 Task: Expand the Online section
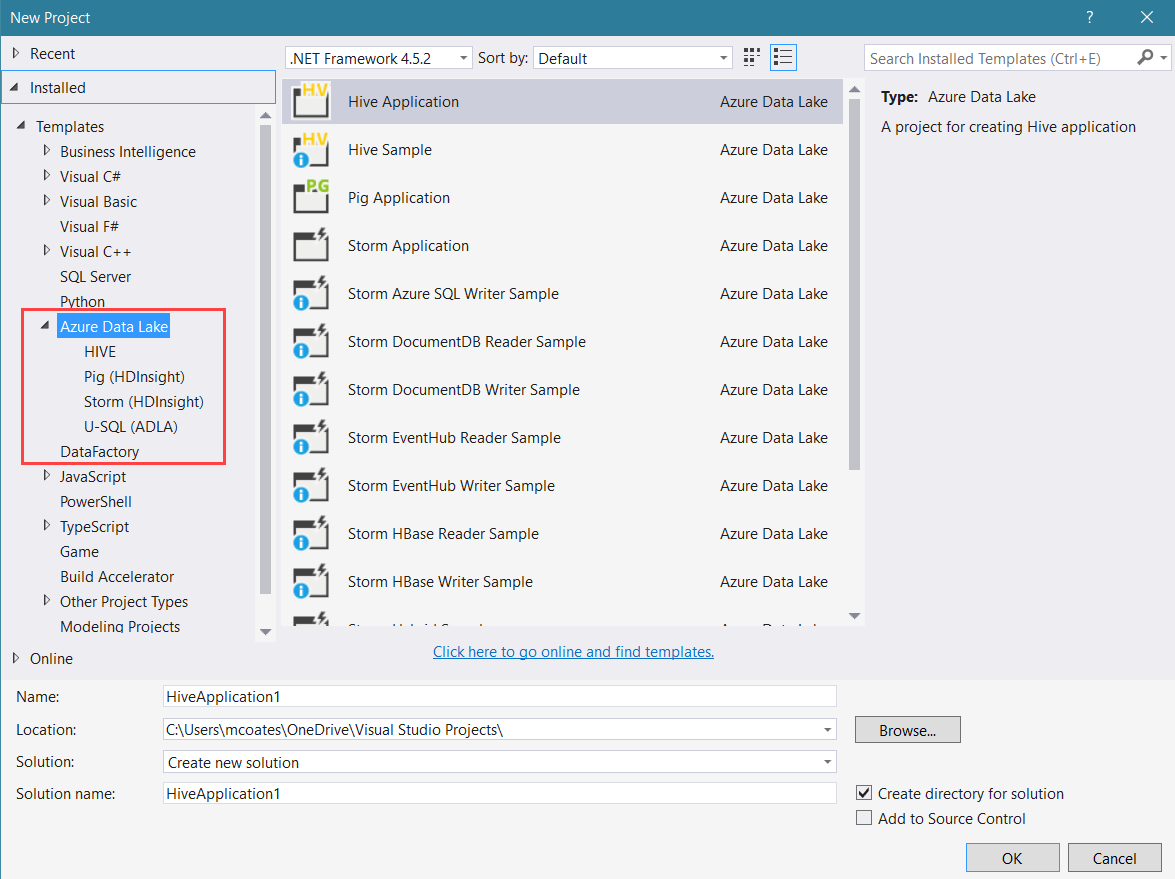click(16, 658)
